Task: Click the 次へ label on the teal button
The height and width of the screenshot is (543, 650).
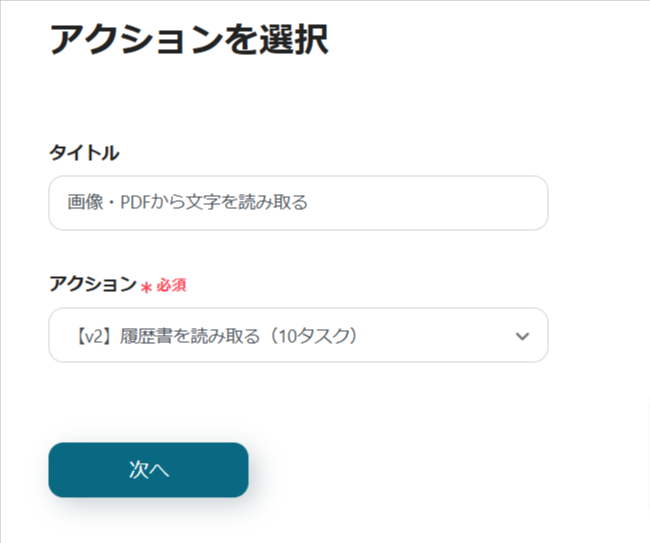Action: point(148,470)
